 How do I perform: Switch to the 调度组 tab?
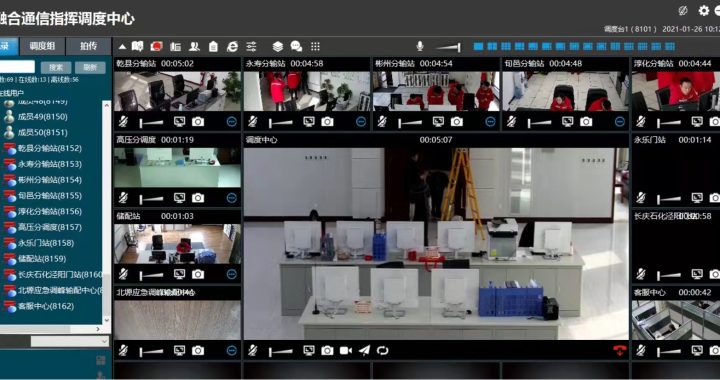point(42,46)
